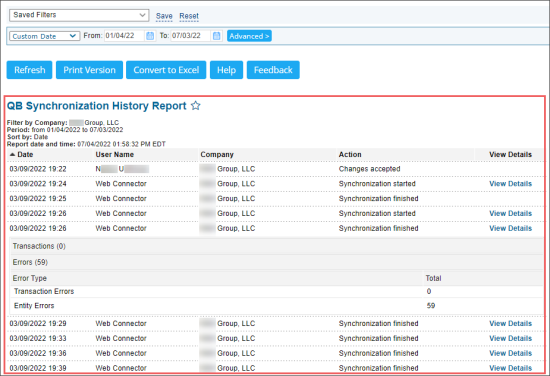Open View Details for 19:39 sync entry

pos(510,368)
